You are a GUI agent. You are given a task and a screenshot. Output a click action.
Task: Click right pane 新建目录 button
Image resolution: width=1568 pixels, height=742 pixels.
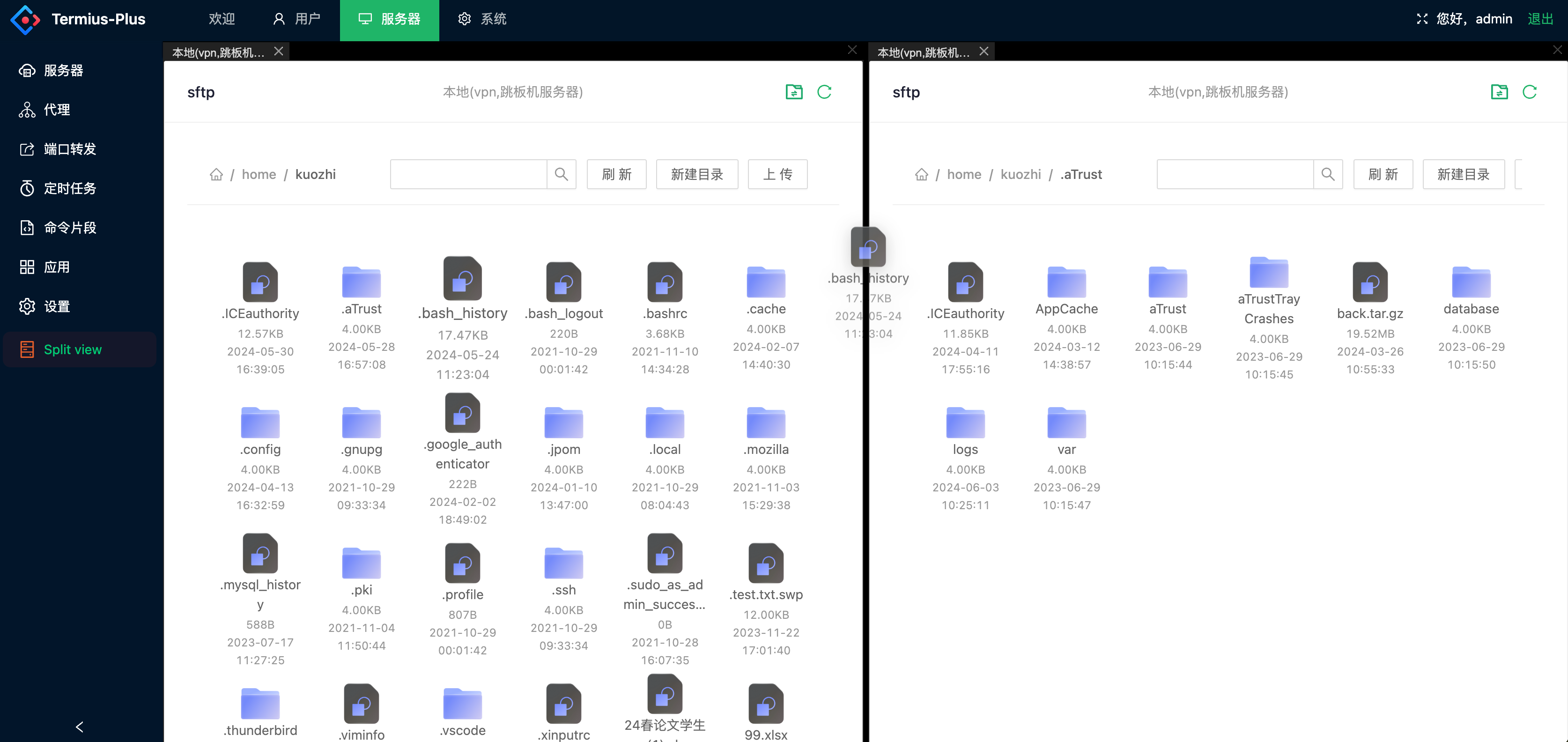1463,175
